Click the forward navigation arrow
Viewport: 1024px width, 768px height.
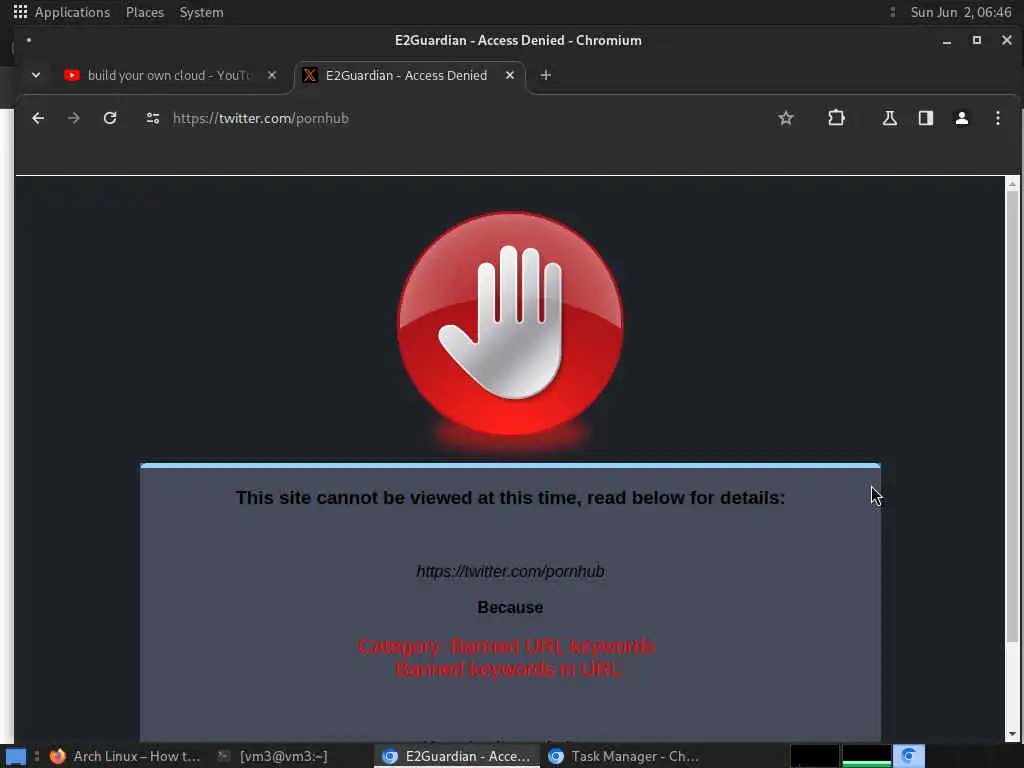coord(74,118)
